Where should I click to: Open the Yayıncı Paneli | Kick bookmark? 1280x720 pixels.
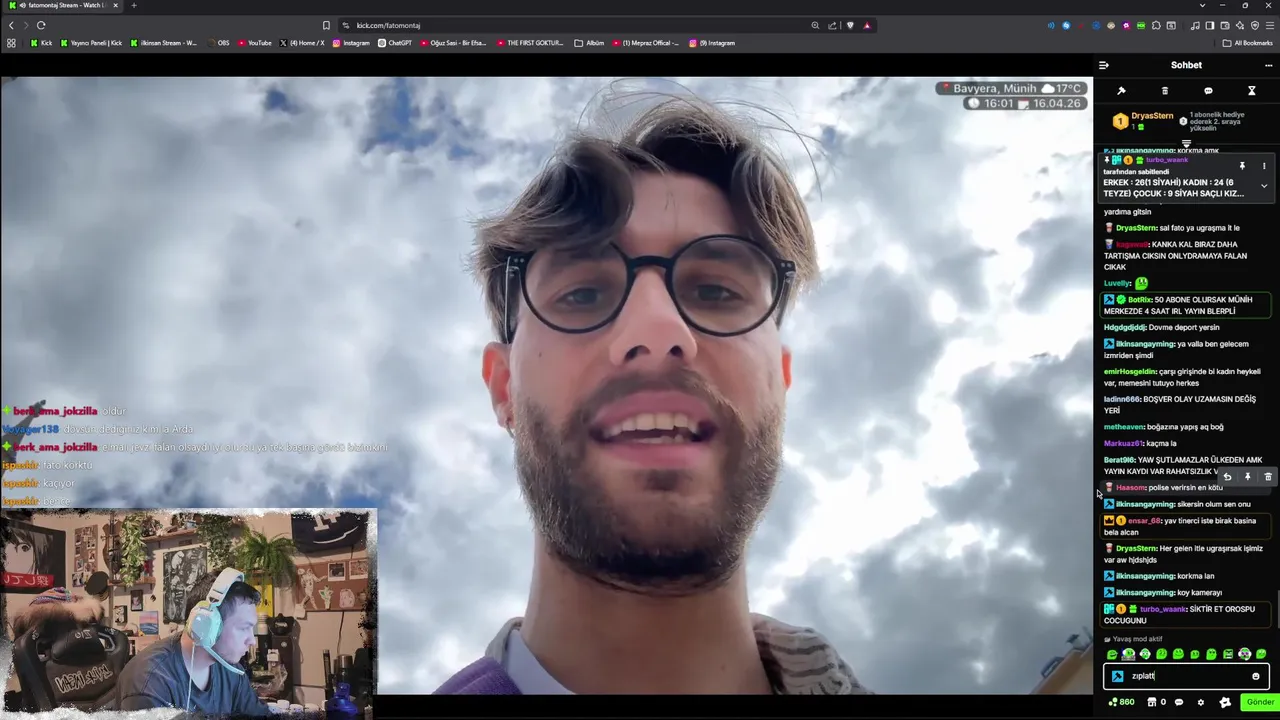91,43
